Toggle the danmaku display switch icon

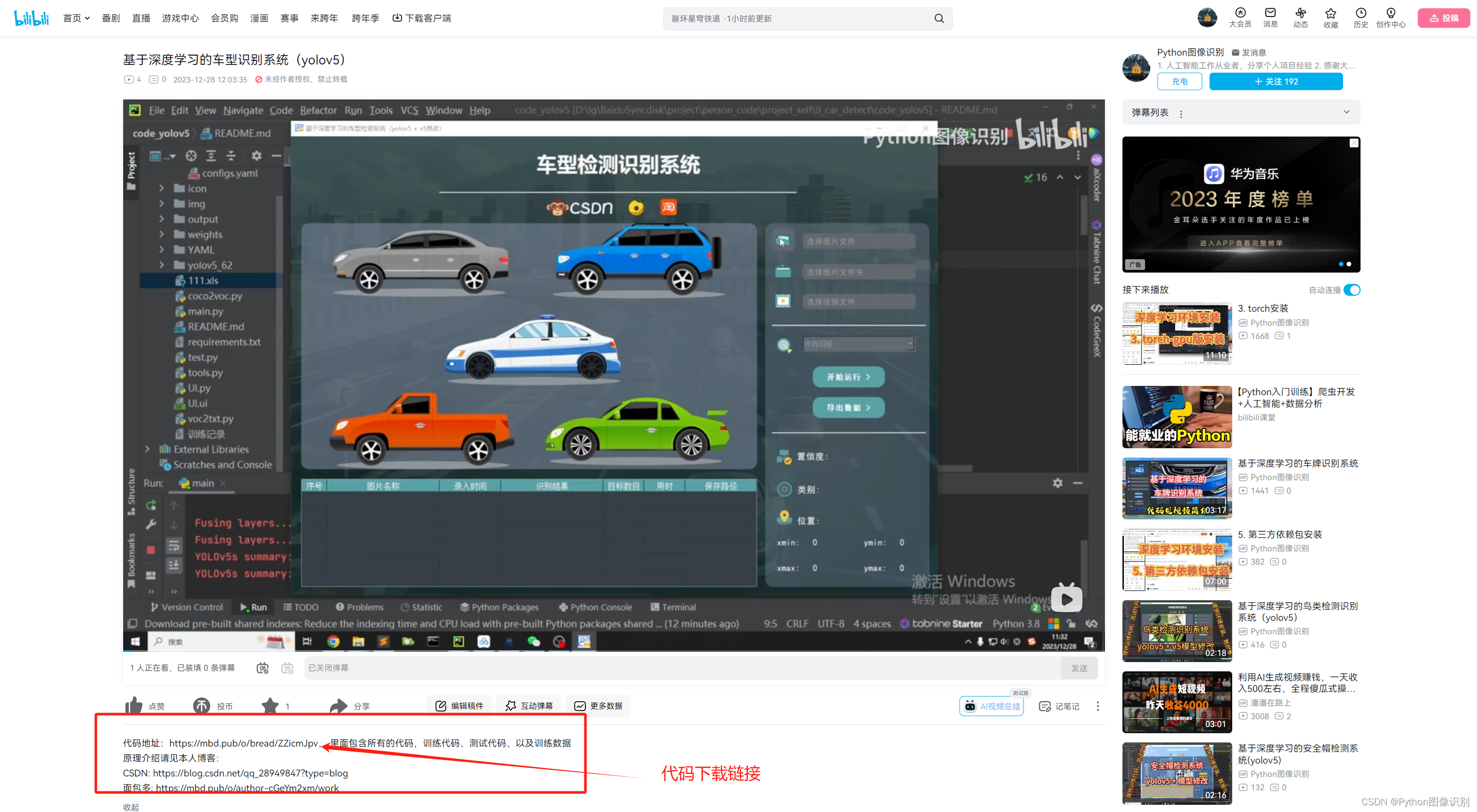coord(262,668)
